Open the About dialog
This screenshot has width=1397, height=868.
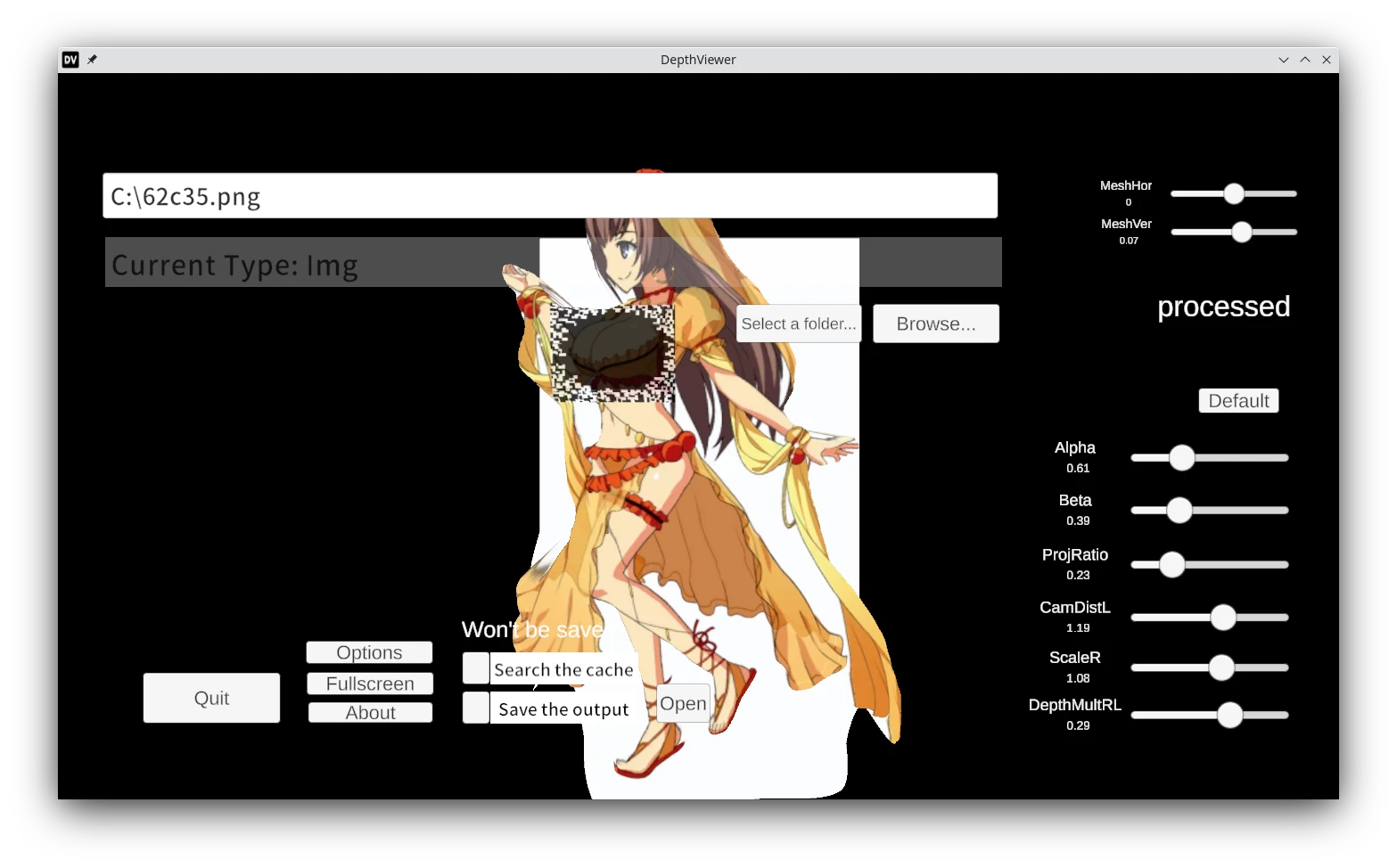click(x=371, y=712)
